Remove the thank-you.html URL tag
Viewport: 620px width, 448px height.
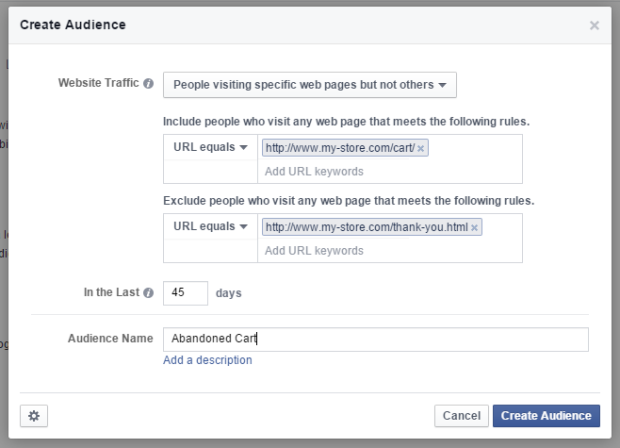pos(474,228)
